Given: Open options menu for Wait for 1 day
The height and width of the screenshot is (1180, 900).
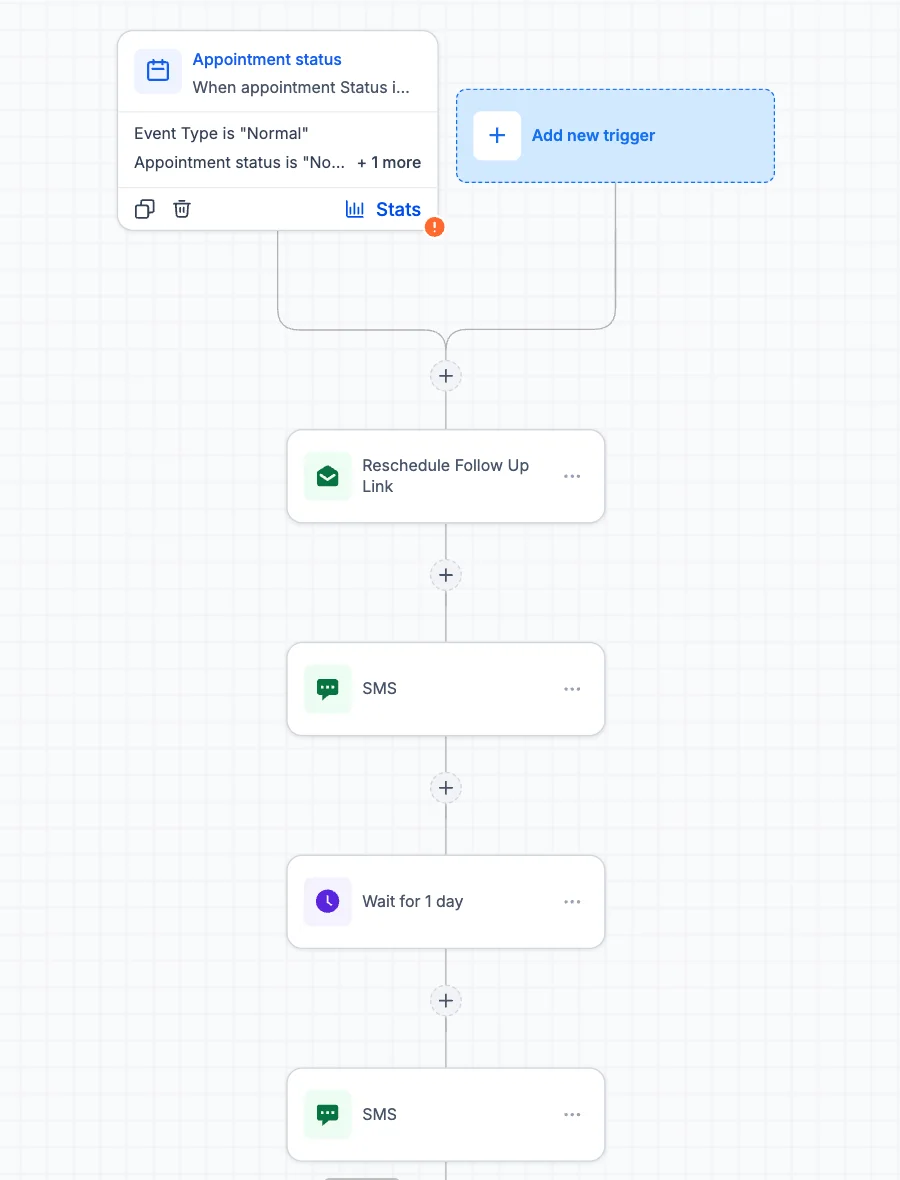Looking at the screenshot, I should coord(572,902).
